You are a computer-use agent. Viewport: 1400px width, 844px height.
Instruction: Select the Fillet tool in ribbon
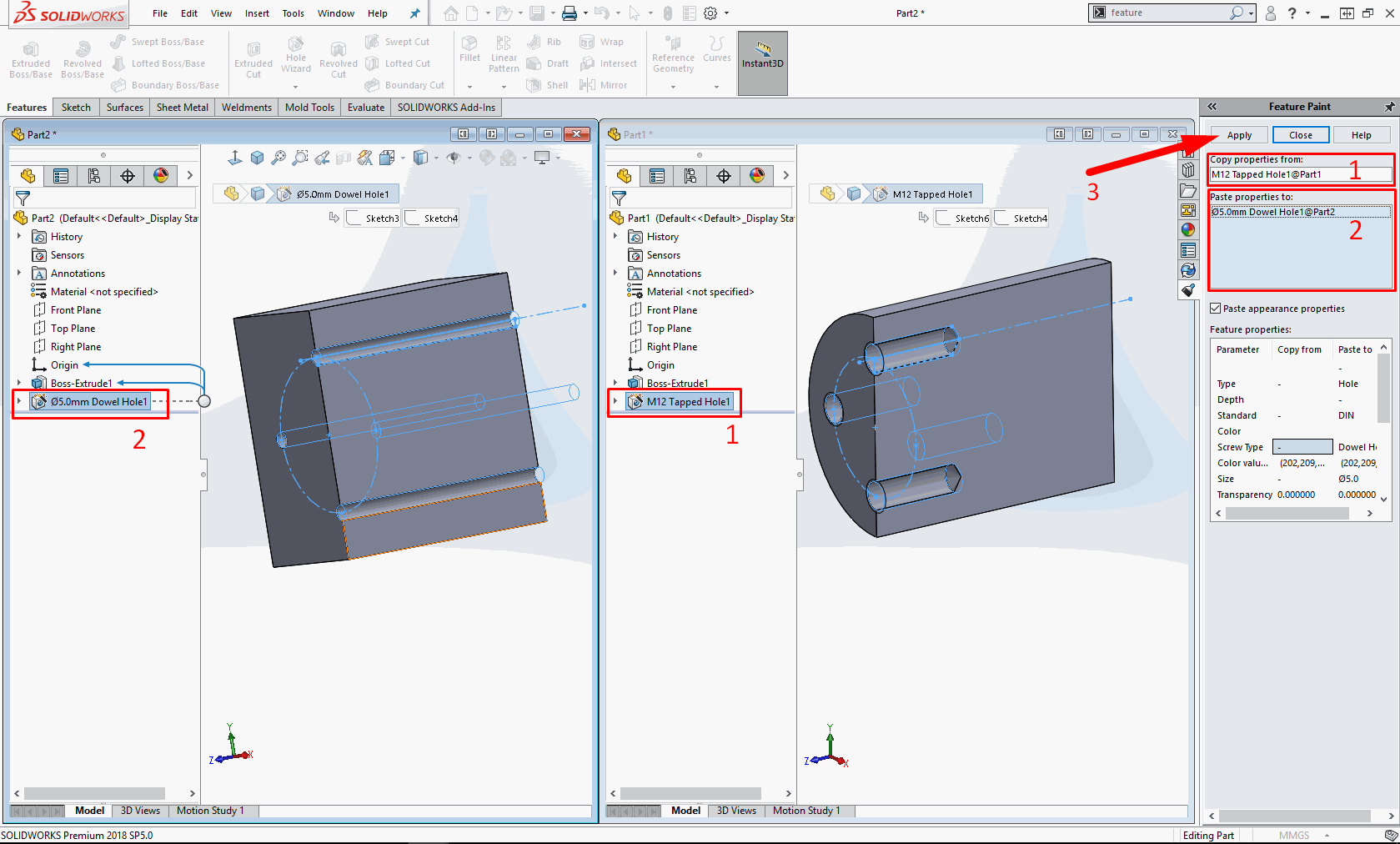click(469, 44)
